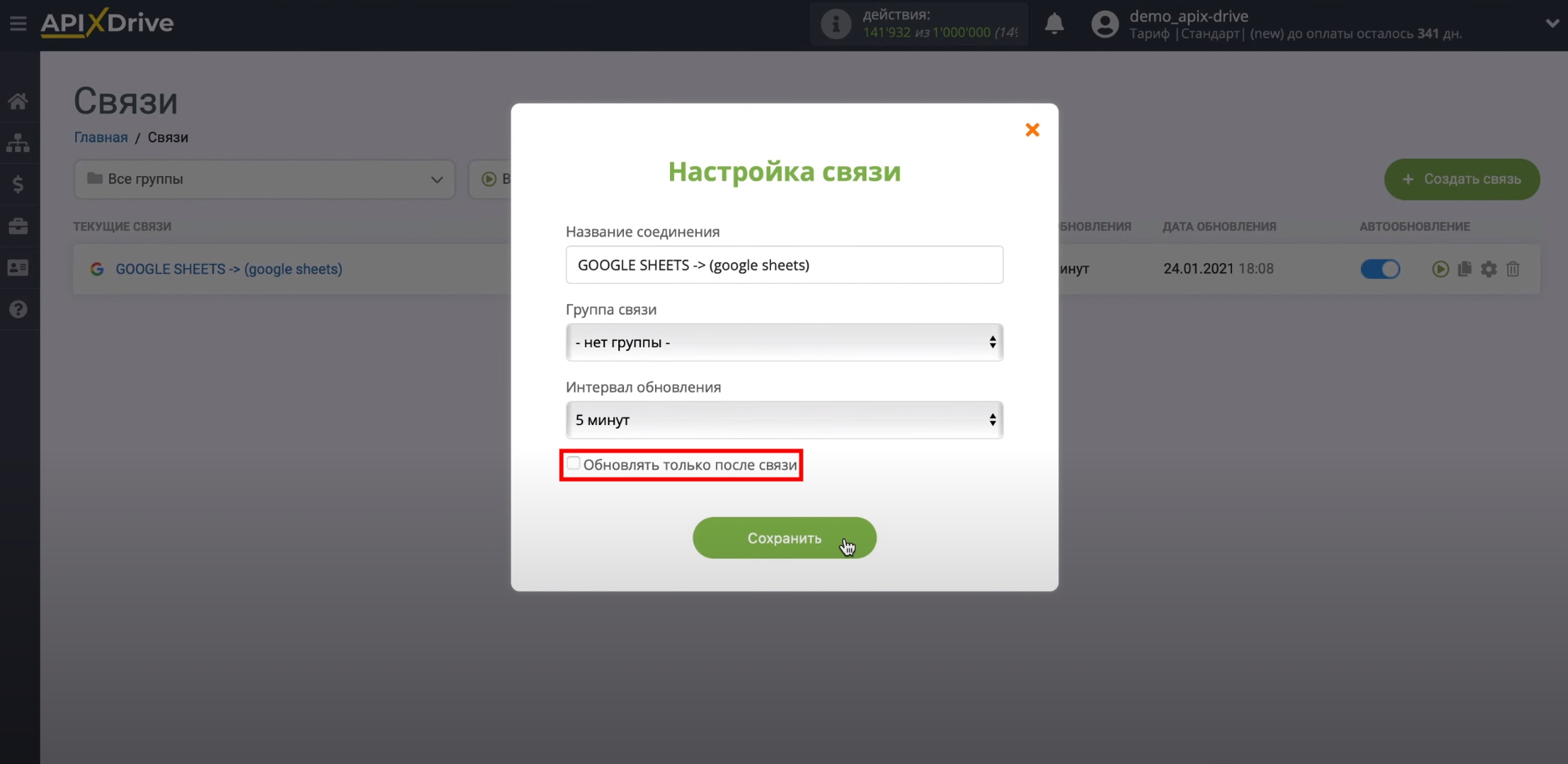Open the connection group dropdown
This screenshot has width=1568, height=764.
(x=784, y=342)
